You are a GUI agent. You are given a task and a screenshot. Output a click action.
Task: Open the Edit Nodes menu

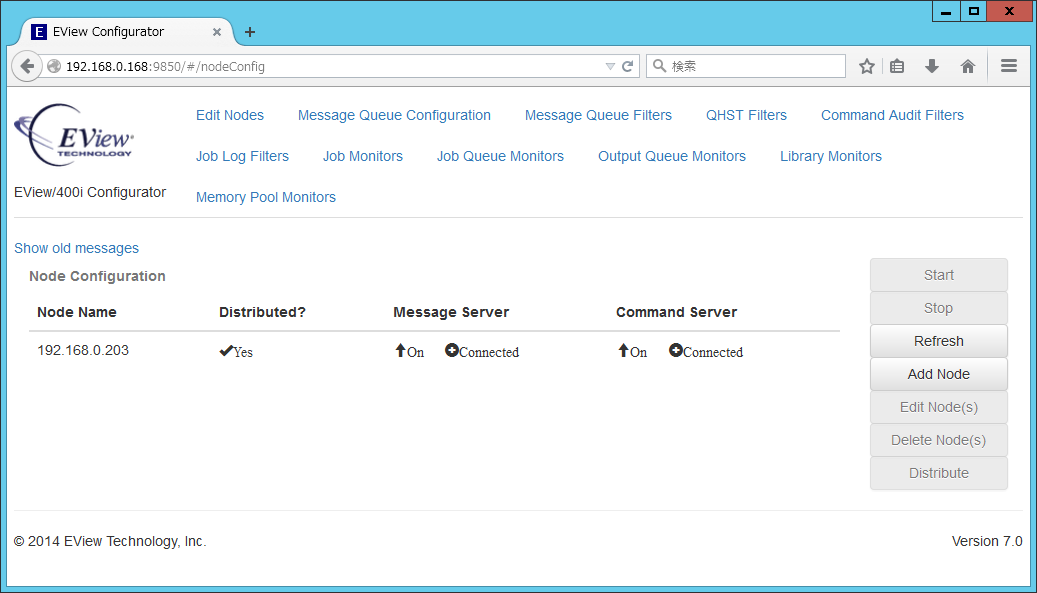click(230, 115)
